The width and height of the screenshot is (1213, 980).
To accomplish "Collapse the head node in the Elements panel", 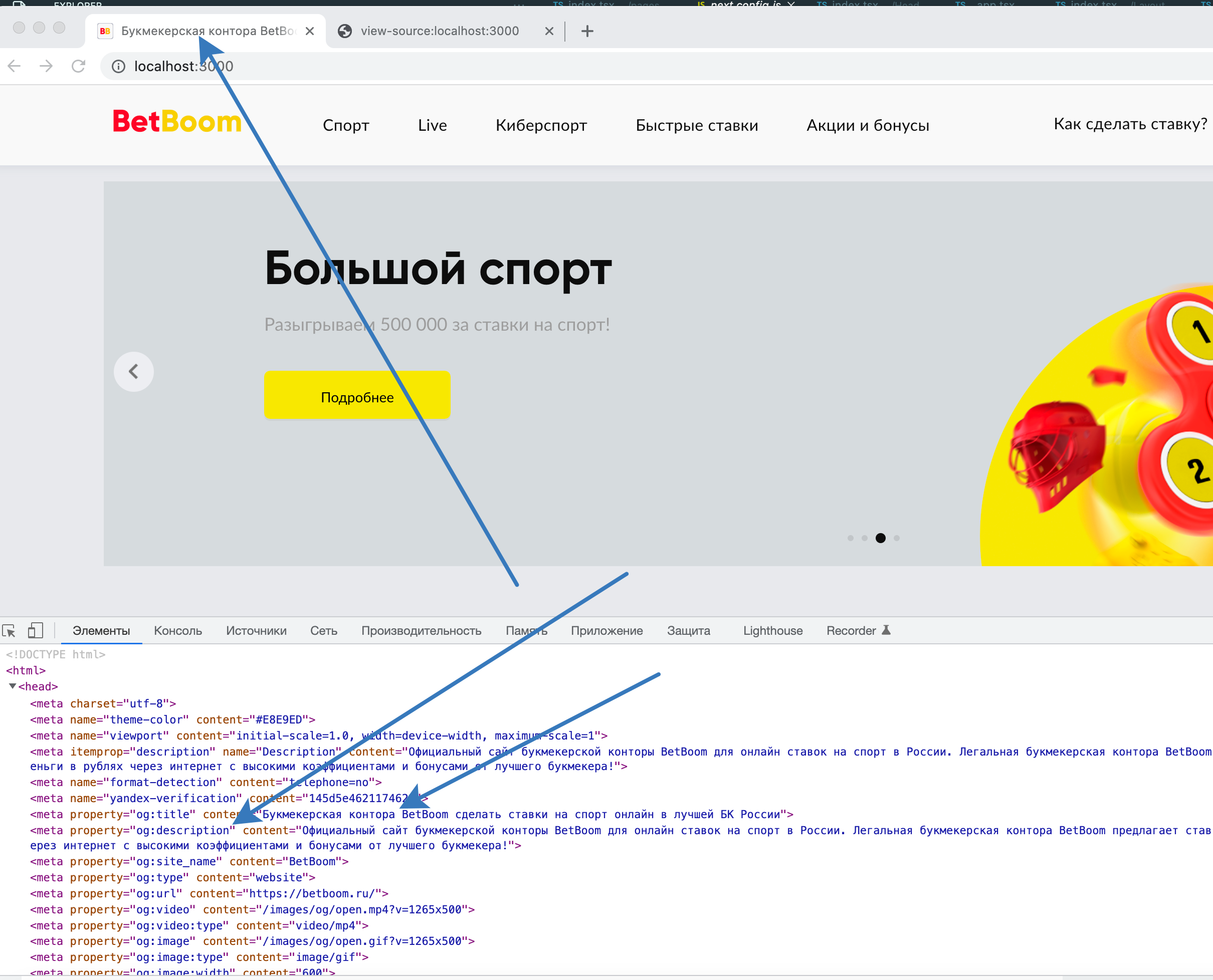I will click(13, 686).
